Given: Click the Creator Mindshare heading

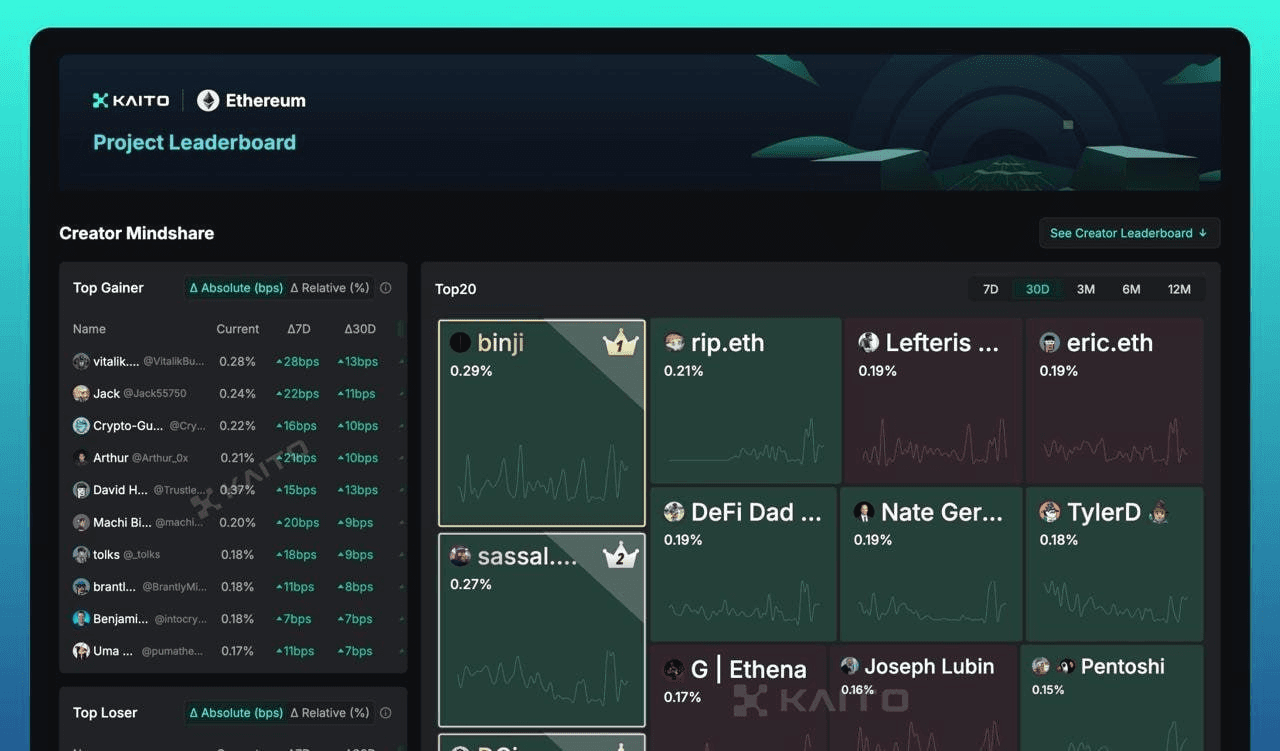Looking at the screenshot, I should coord(137,233).
